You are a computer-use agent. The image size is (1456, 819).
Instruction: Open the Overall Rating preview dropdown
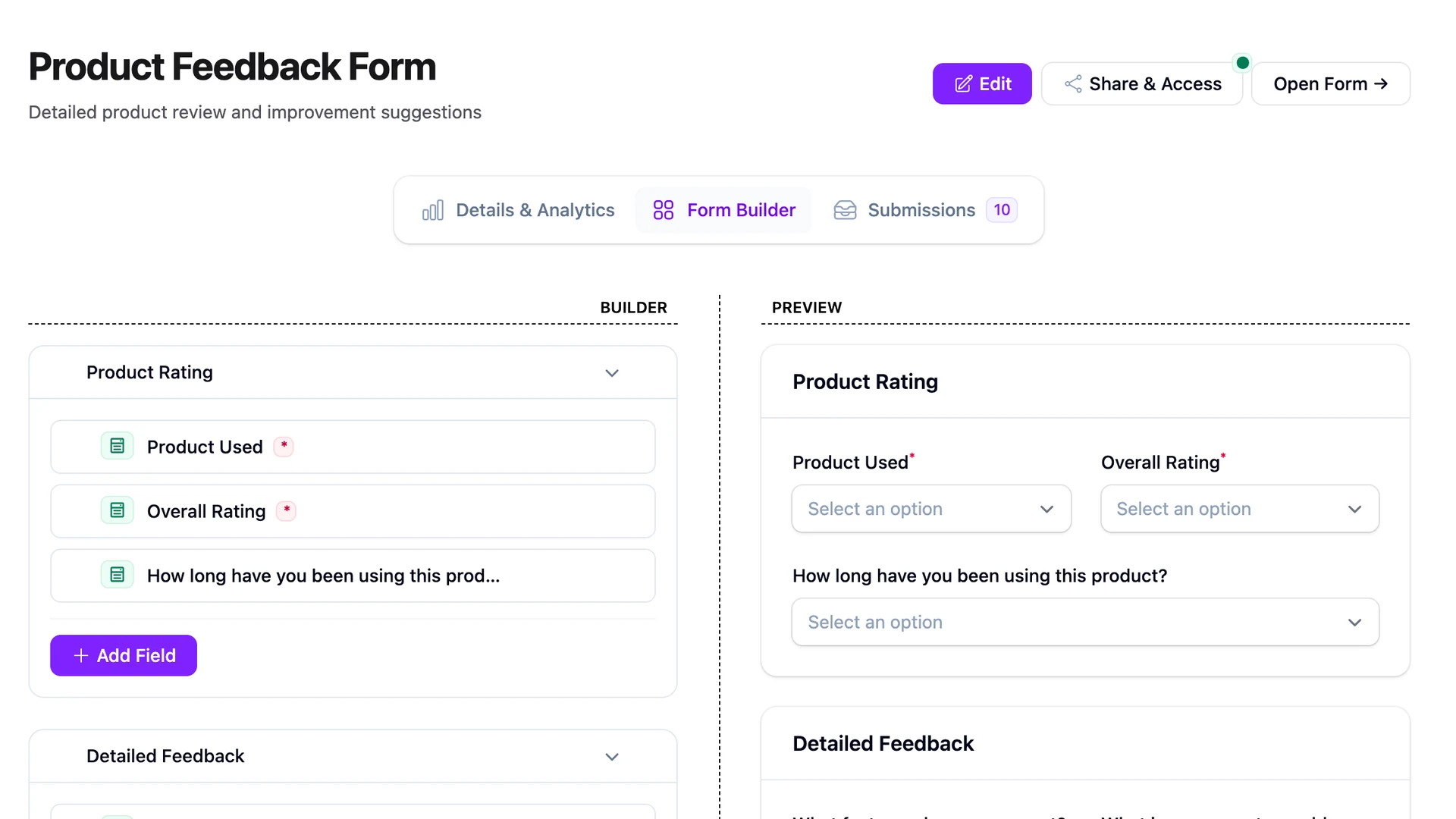coord(1240,509)
